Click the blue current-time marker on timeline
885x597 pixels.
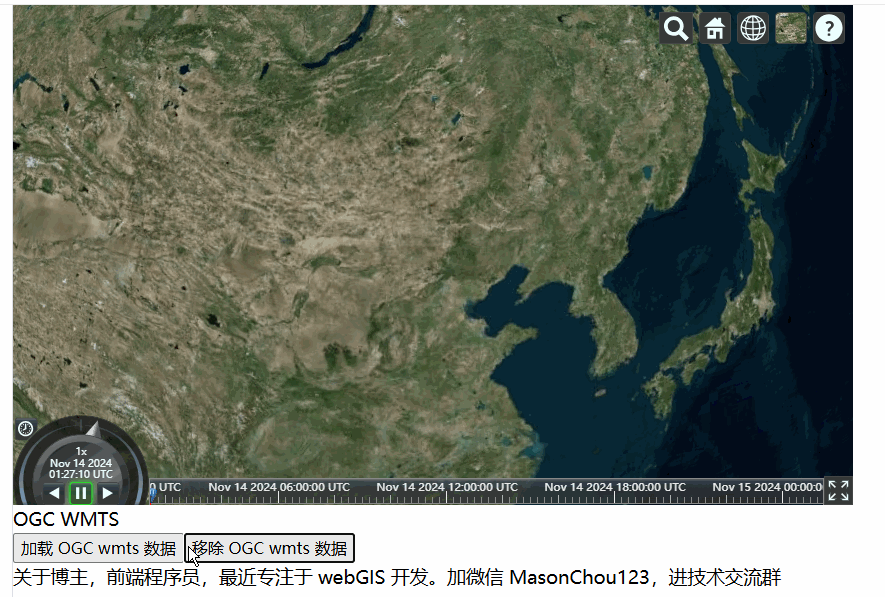[152, 495]
